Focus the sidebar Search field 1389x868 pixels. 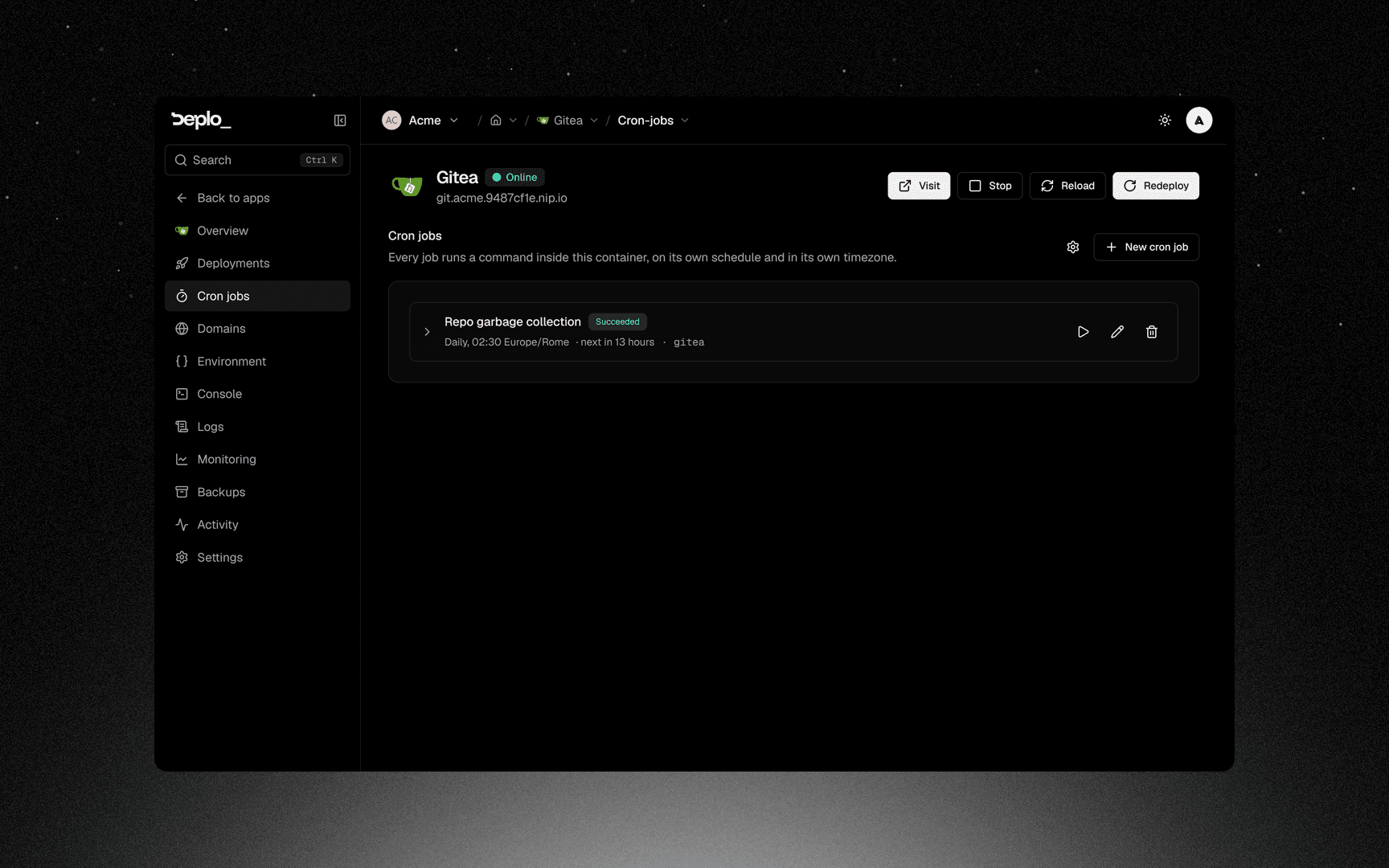(x=257, y=160)
